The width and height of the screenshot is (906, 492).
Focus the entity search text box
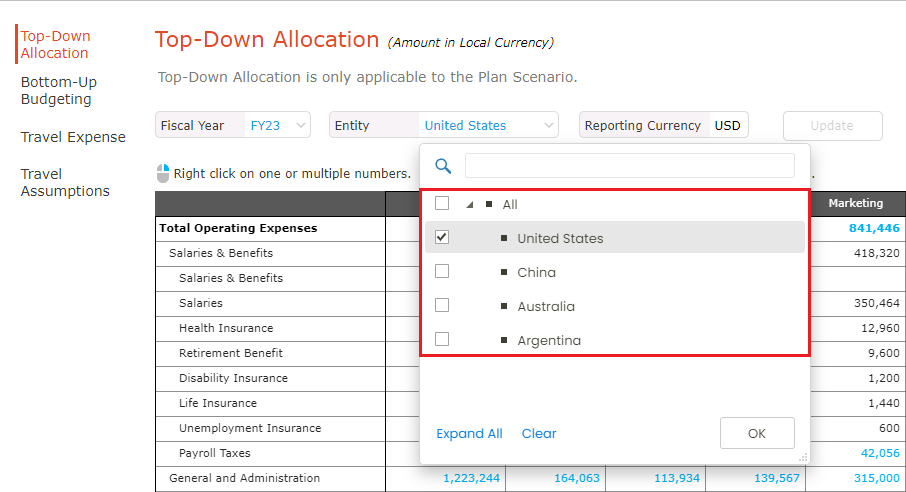[x=630, y=166]
